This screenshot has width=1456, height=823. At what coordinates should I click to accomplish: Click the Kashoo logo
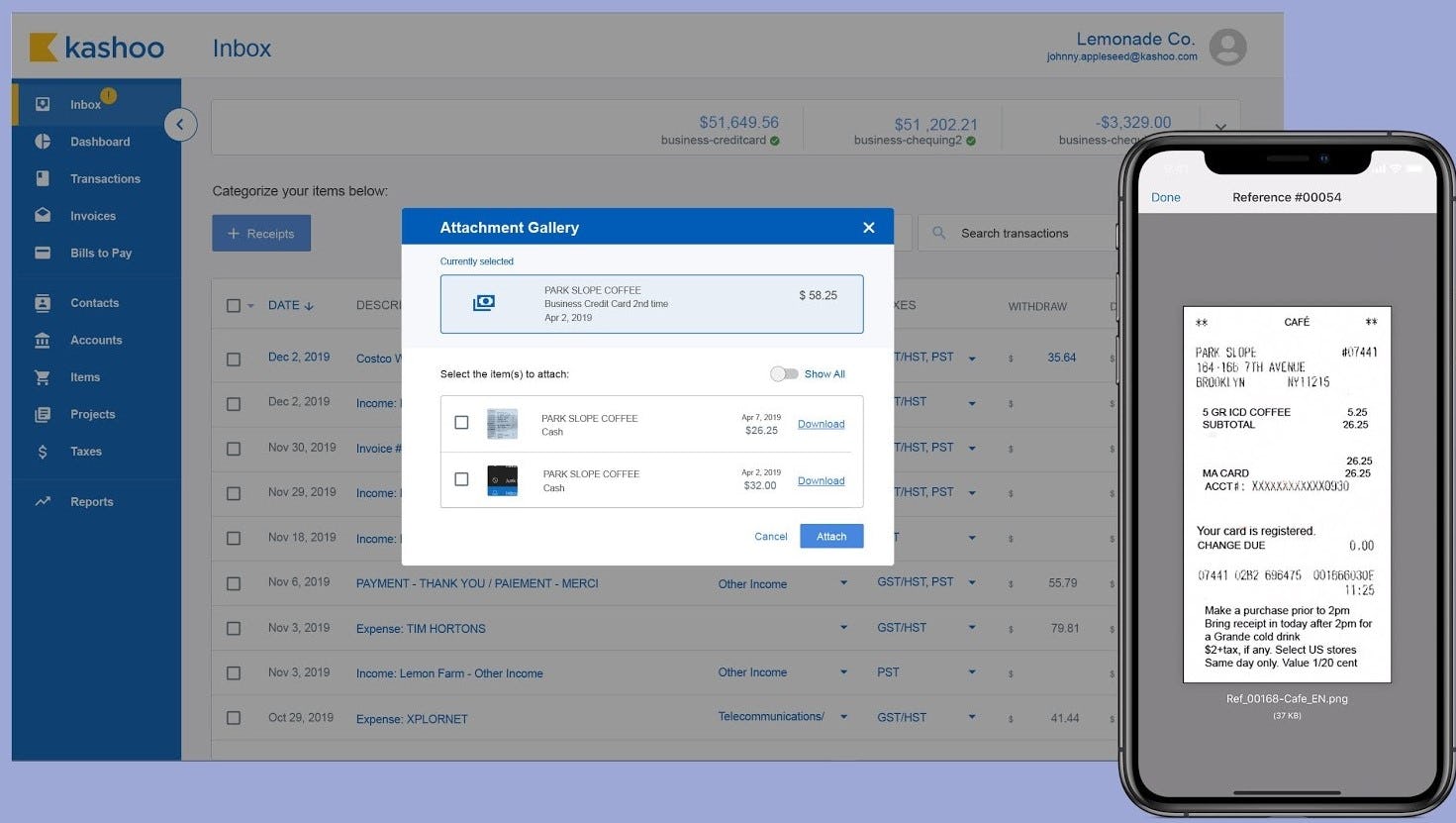pyautogui.click(x=96, y=48)
